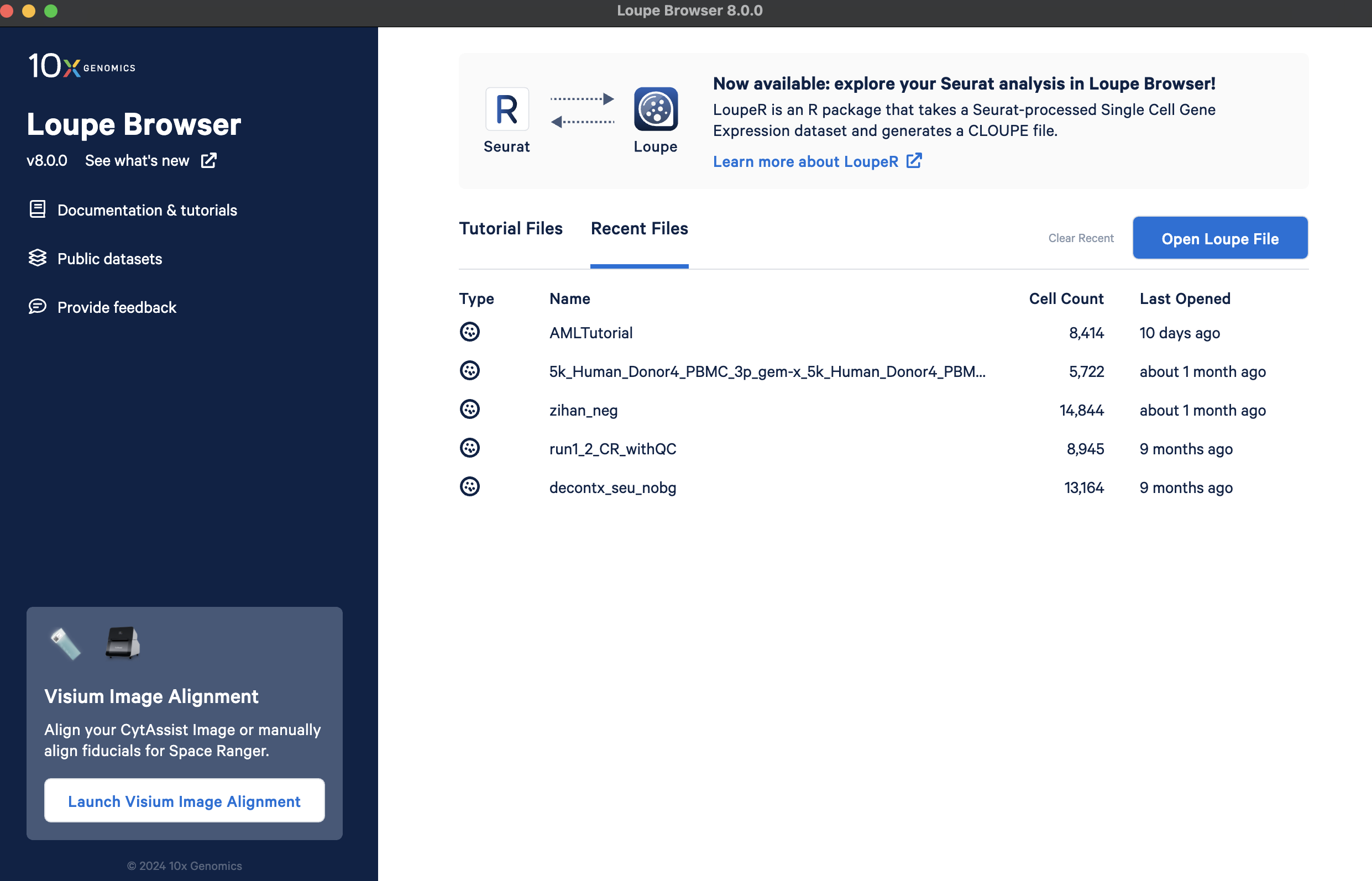This screenshot has width=1372, height=881.
Task: Open Provide feedback
Action: point(117,307)
